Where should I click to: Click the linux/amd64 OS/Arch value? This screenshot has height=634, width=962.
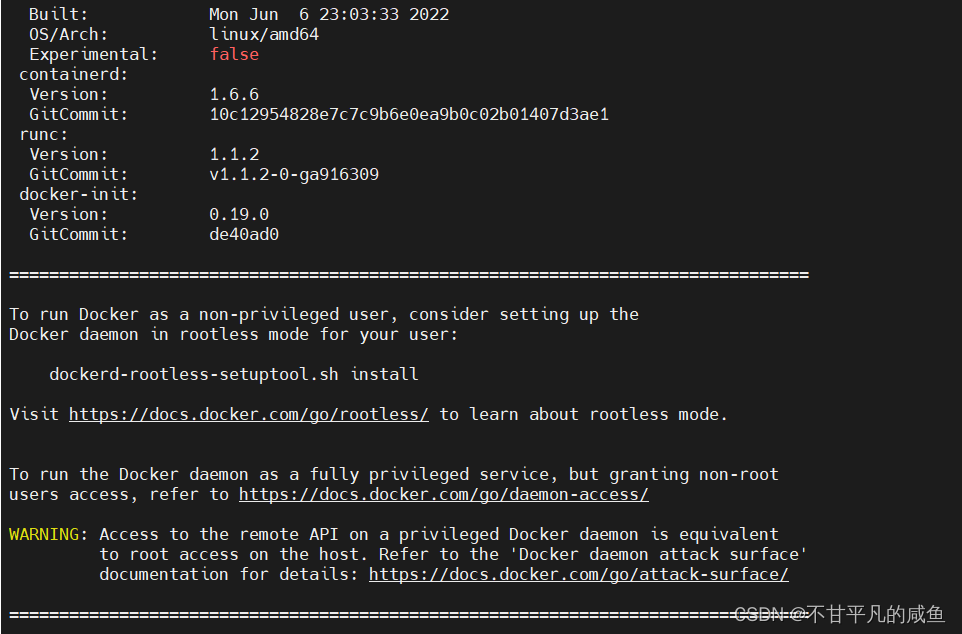point(263,34)
